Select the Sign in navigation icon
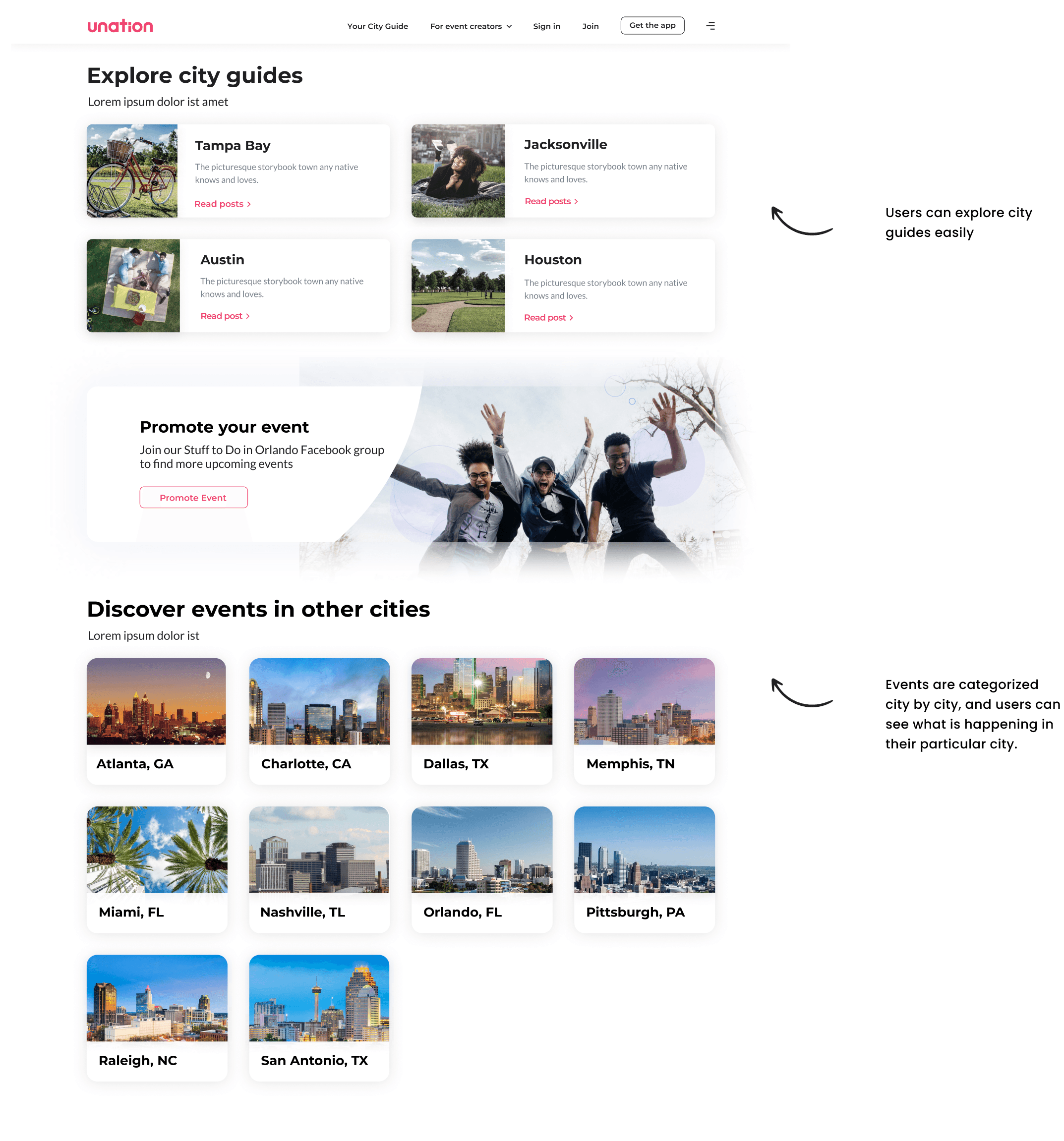The image size is (1064, 1141). click(x=546, y=24)
